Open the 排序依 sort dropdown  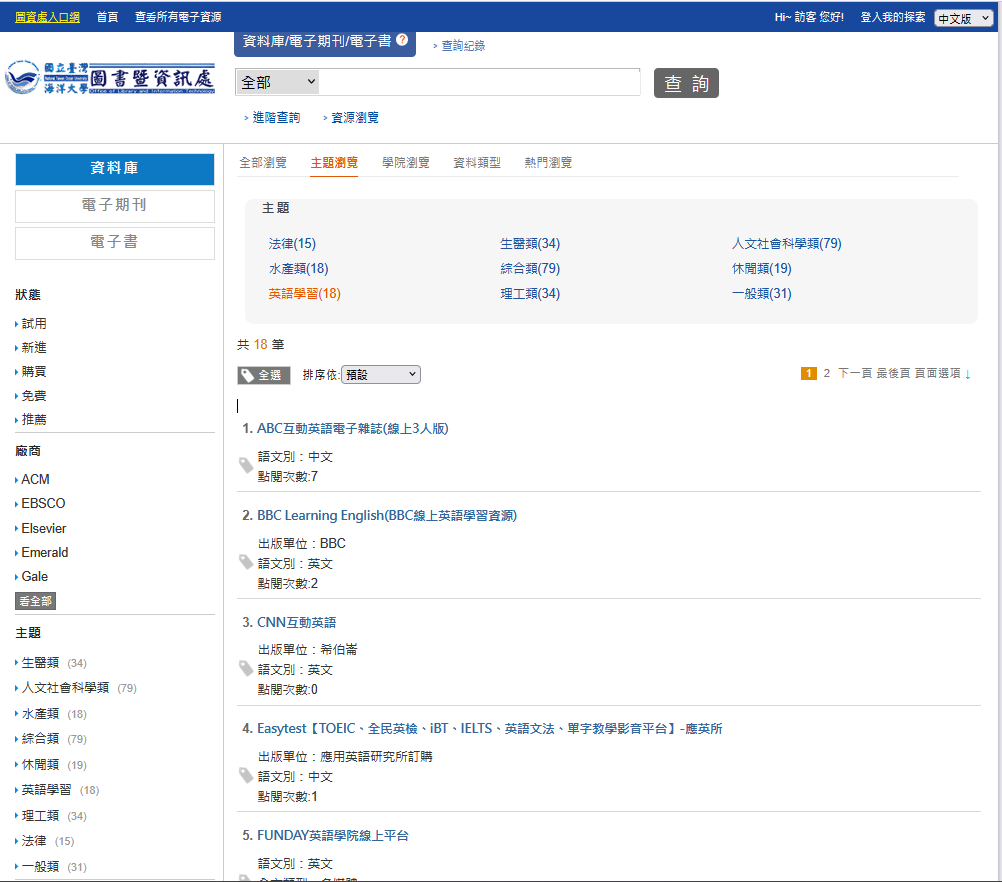tap(381, 375)
